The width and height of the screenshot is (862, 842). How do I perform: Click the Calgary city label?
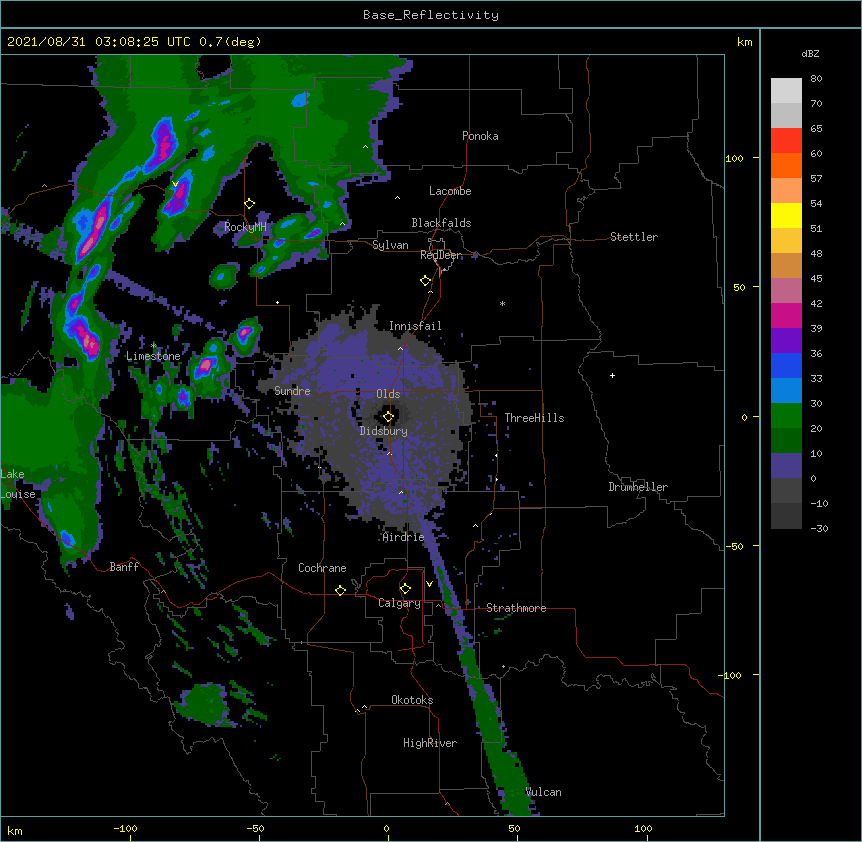click(x=400, y=603)
